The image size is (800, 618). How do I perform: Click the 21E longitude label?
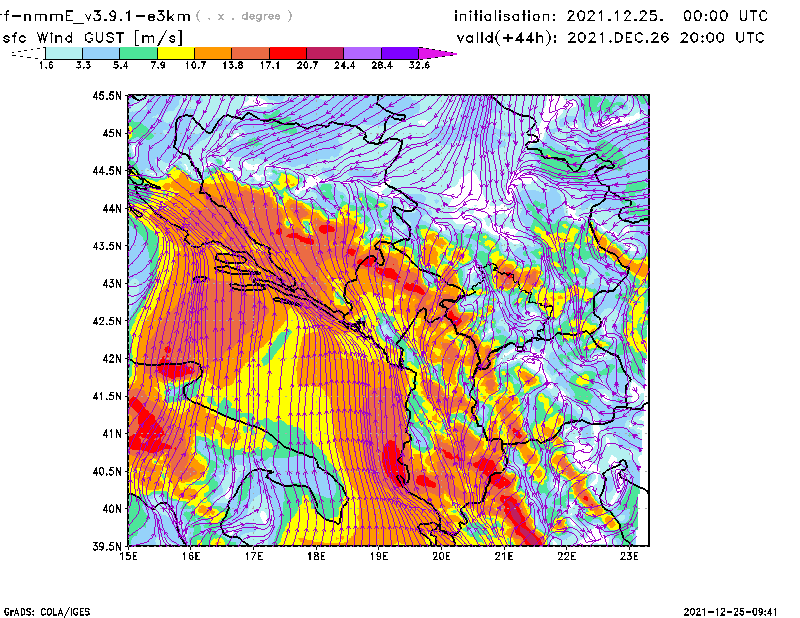(x=504, y=556)
